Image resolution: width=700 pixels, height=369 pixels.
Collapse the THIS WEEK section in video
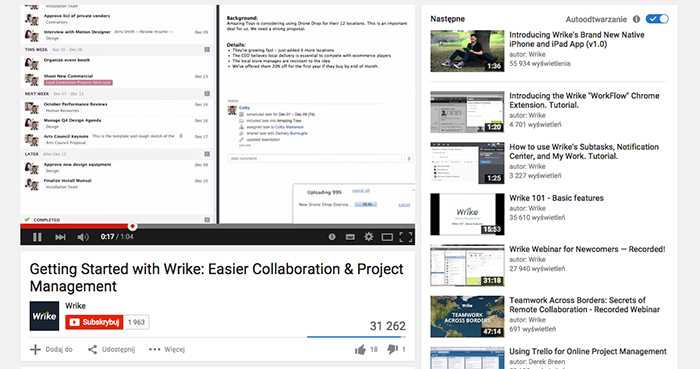pos(207,50)
